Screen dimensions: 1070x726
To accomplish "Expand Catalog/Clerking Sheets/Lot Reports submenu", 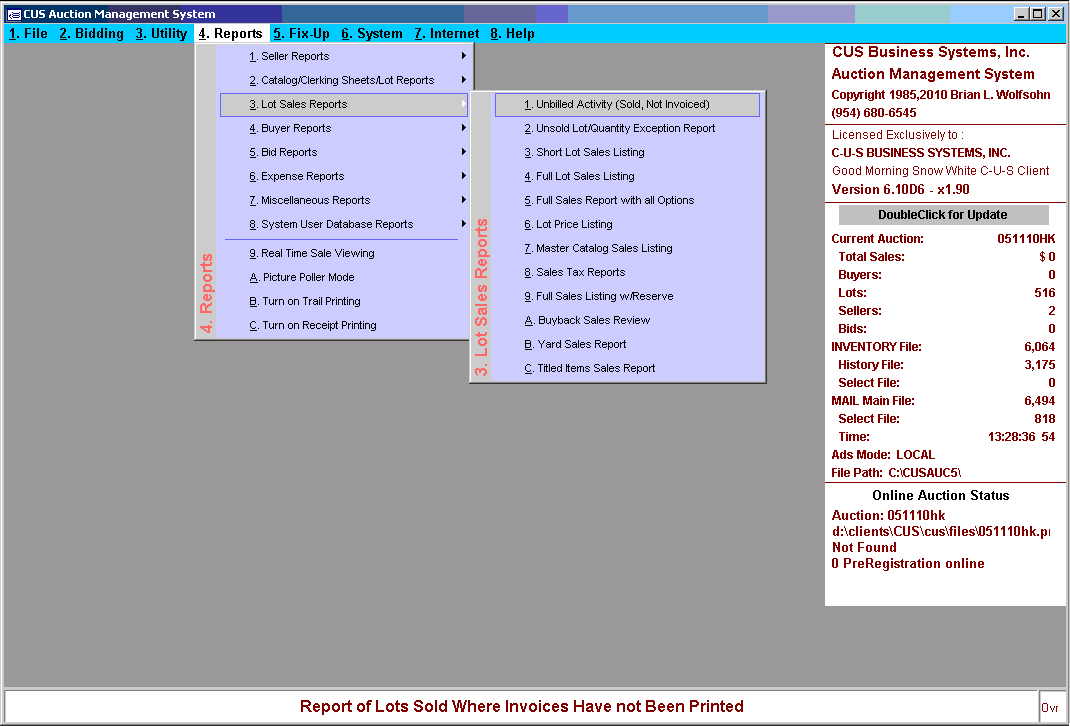I will click(x=344, y=80).
